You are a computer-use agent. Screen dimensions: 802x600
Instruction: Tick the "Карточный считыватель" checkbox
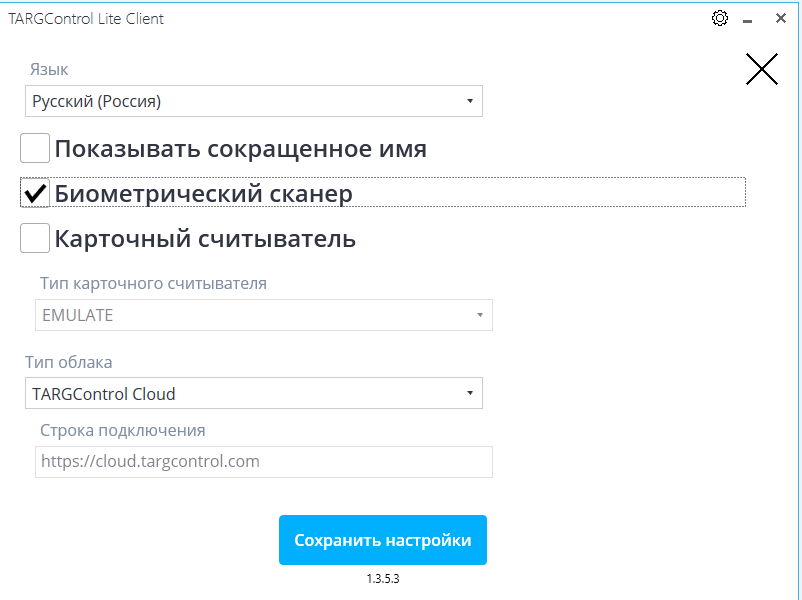click(x=35, y=238)
